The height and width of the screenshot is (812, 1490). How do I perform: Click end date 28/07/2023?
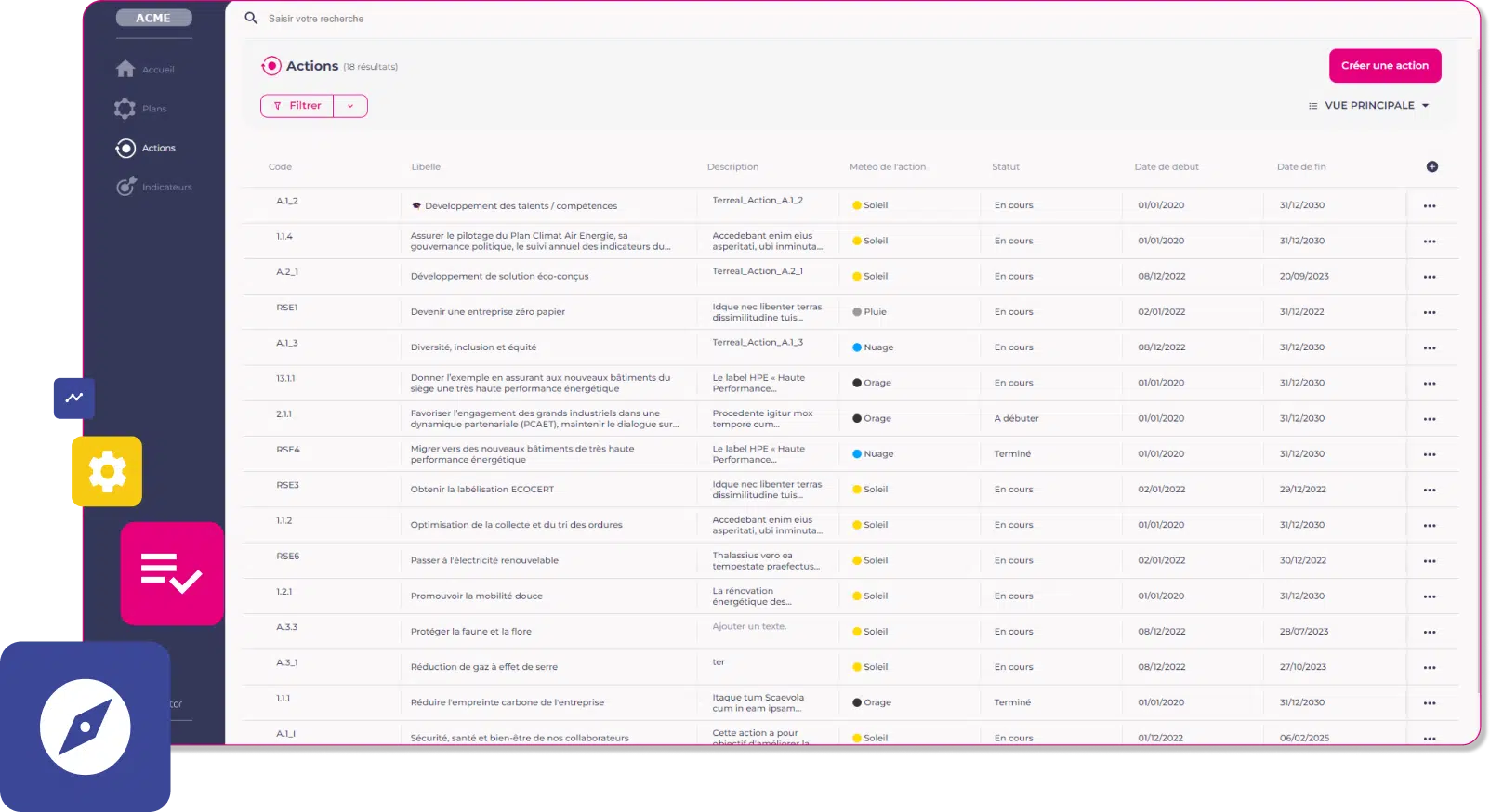coord(1304,632)
